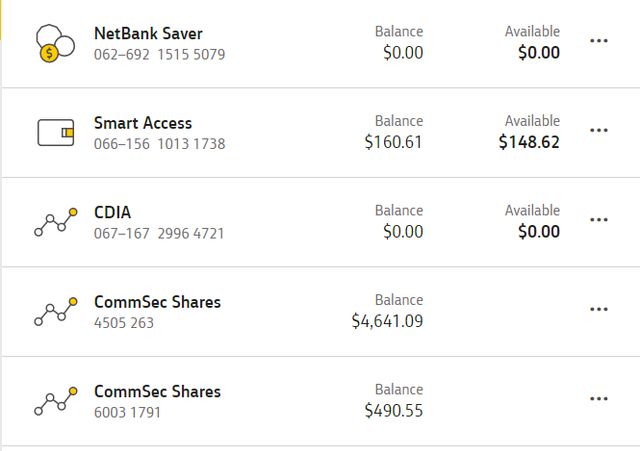Click the CDIA graph icon
The height and width of the screenshot is (451, 640).
click(x=56, y=222)
